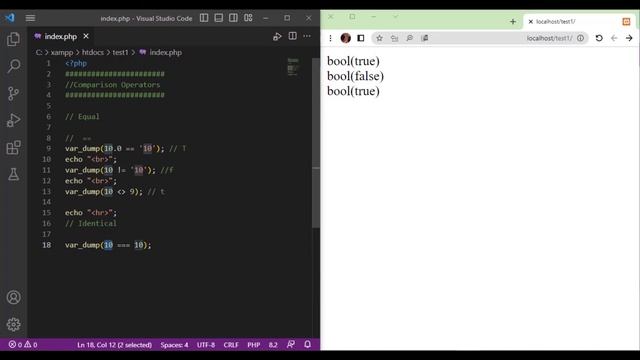Select PHP version 8.2 in status bar
640x360 pixels.
coord(273,345)
